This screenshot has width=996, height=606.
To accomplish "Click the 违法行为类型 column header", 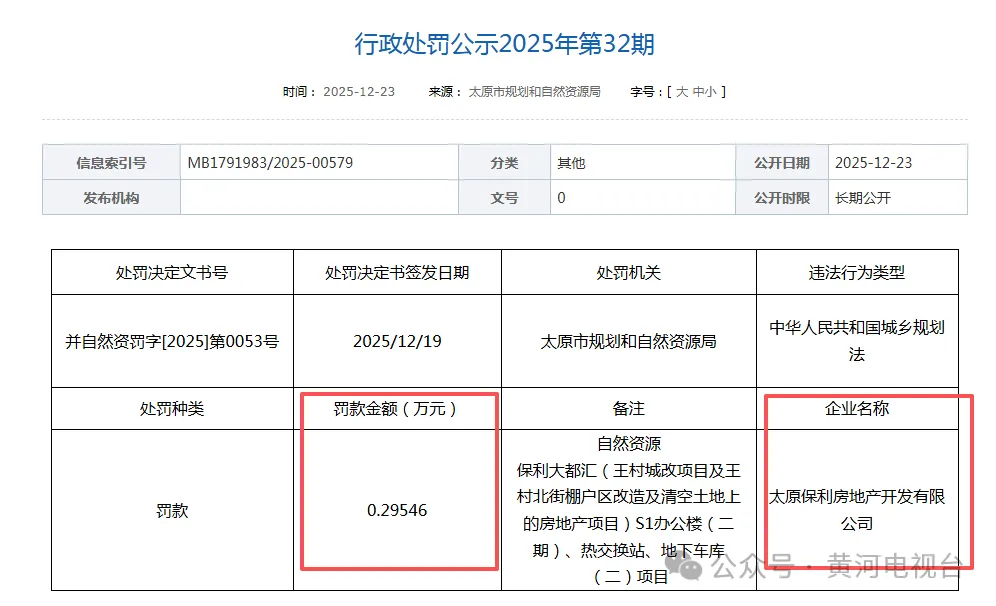I will (x=857, y=273).
